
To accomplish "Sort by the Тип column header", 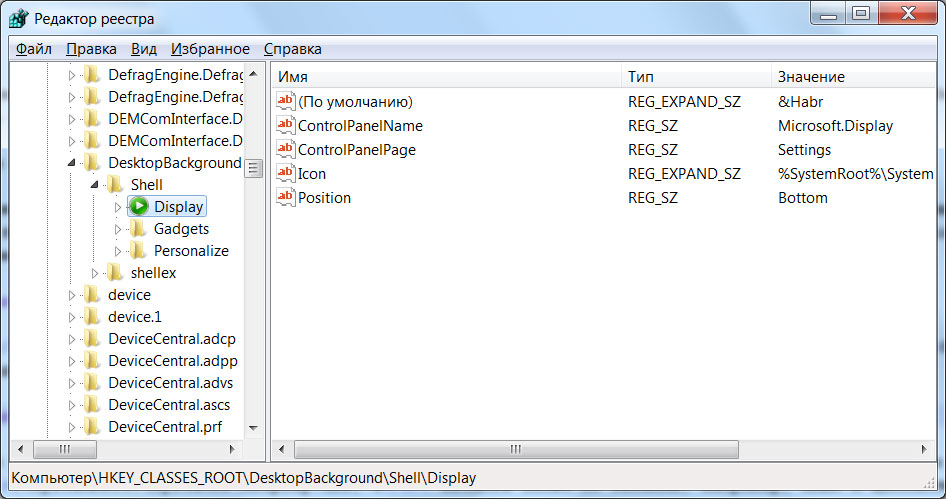I will click(696, 77).
